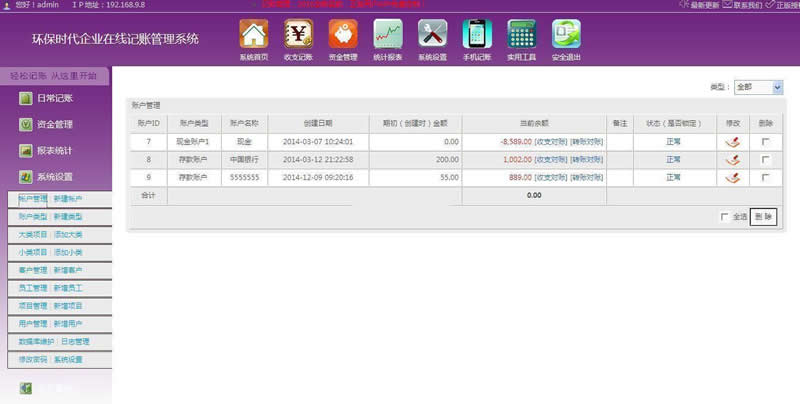This screenshot has width=800, height=404.
Task: Select 资金管理 in the left sidebar
Action: [55, 125]
